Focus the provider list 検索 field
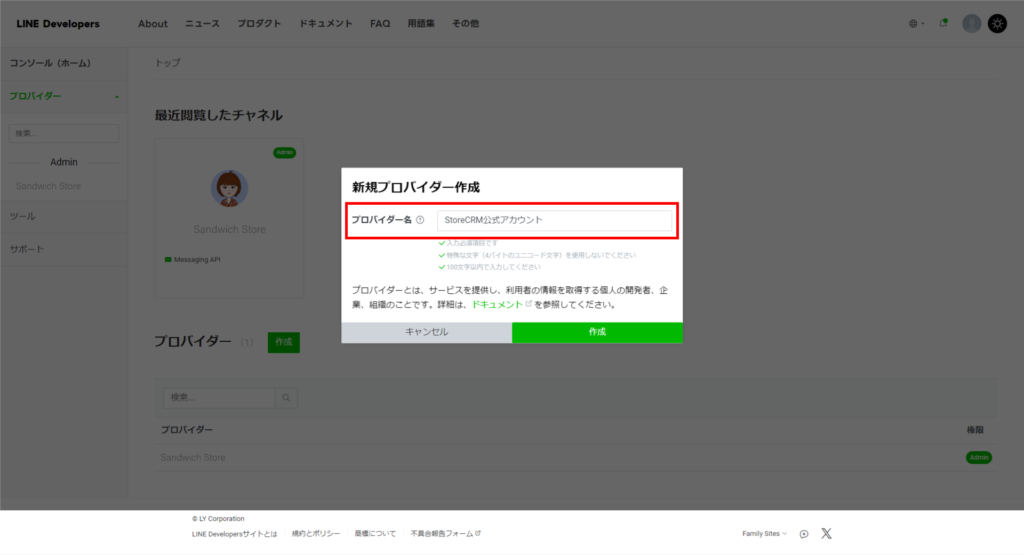Screen dimensions: 1024x555 click(x=219, y=397)
